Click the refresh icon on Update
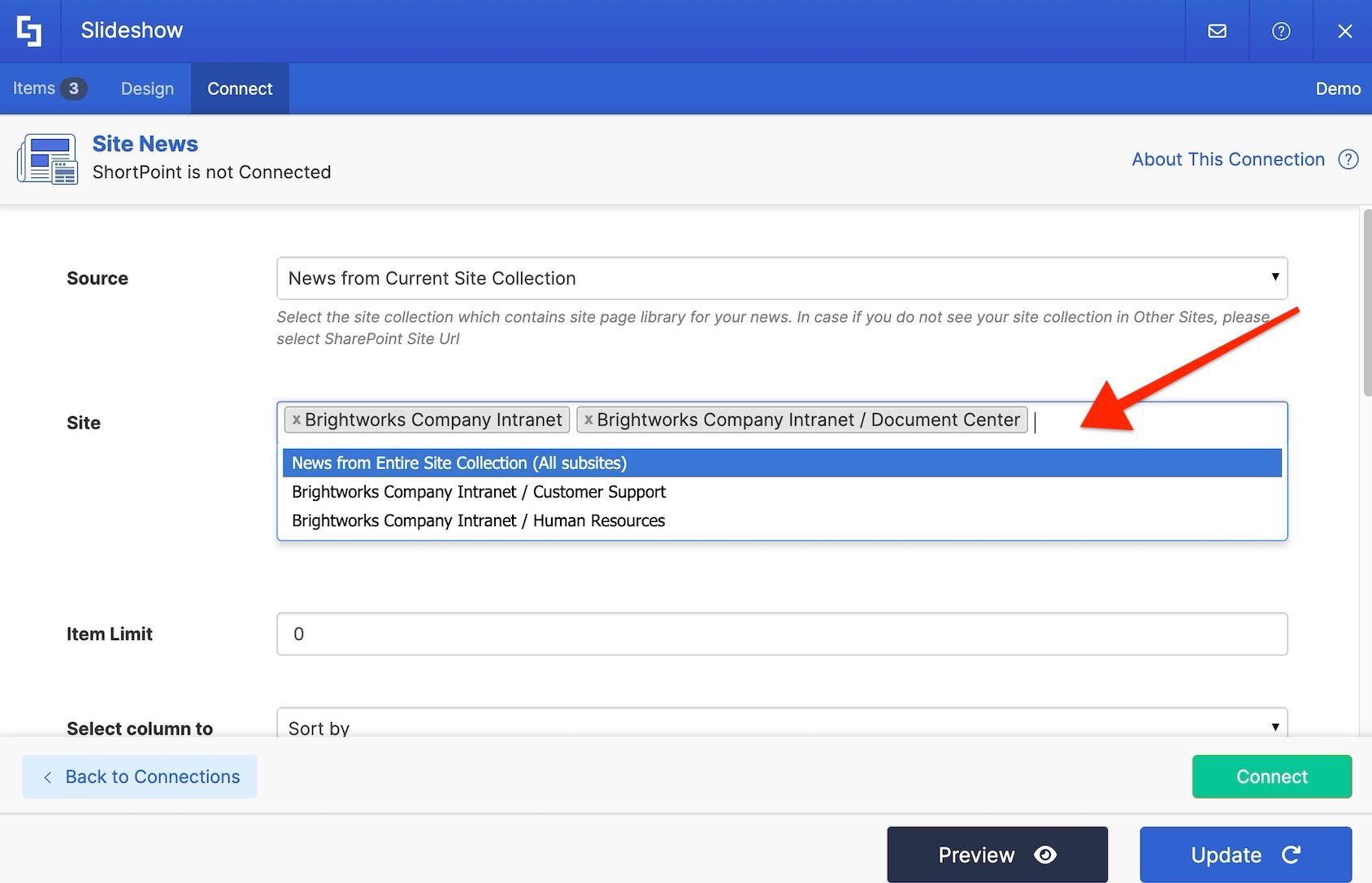The height and width of the screenshot is (883, 1372). click(x=1291, y=855)
